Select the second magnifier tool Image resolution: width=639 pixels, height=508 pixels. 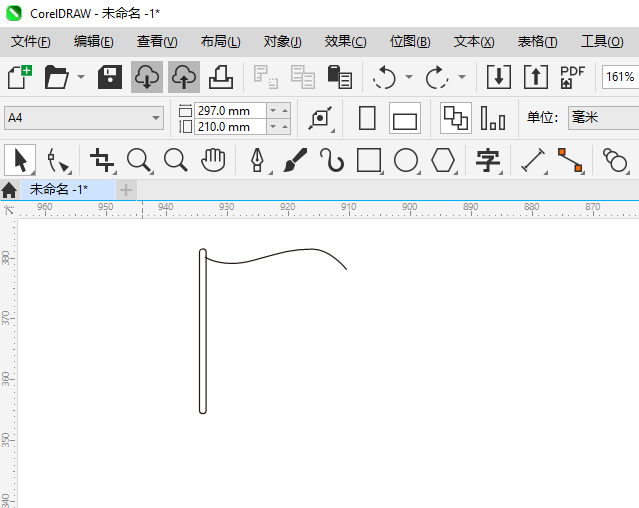[x=176, y=160]
